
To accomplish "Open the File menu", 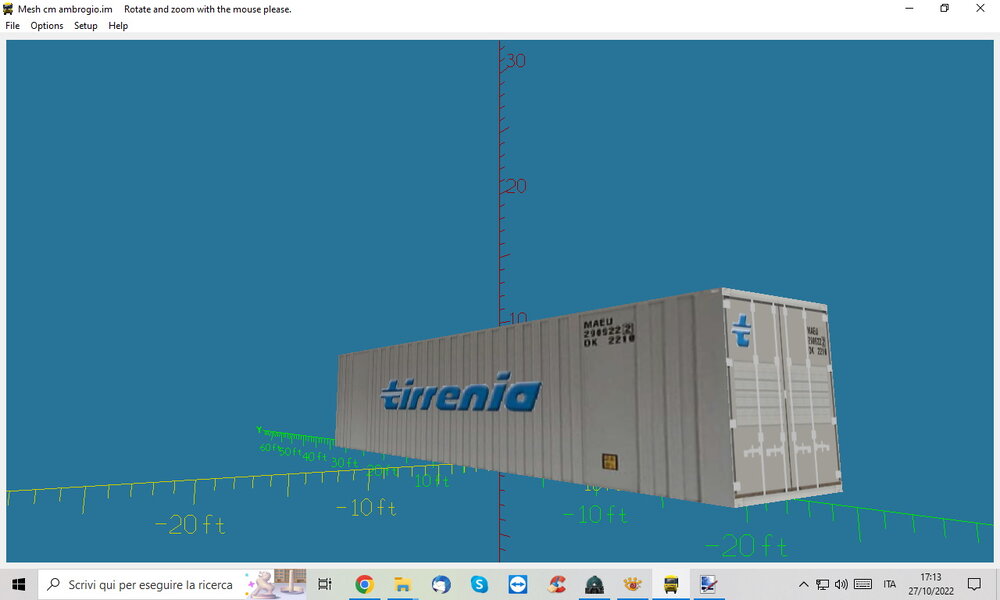I will 12,26.
